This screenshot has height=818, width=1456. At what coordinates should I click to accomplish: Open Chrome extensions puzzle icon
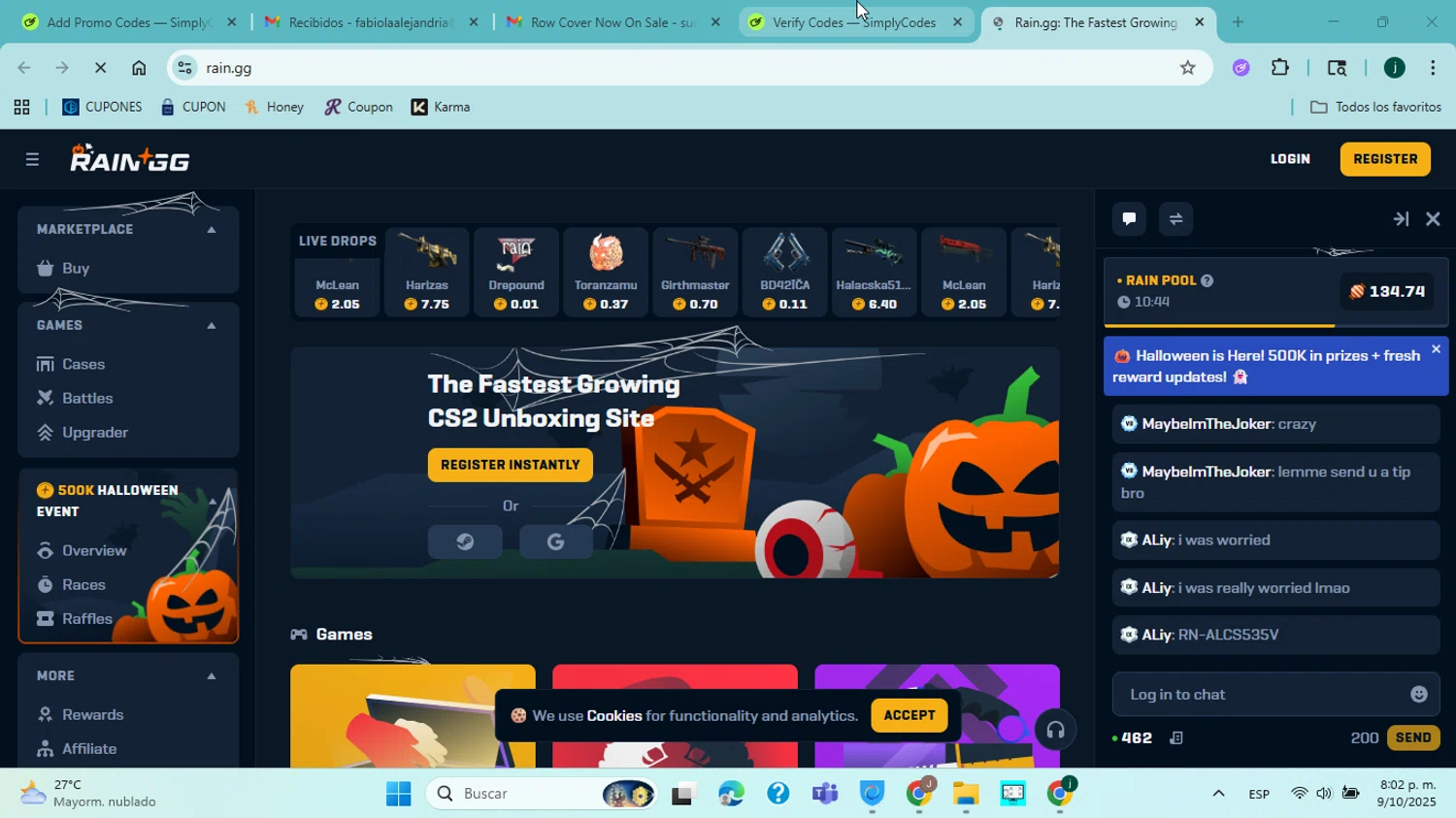click(1280, 68)
